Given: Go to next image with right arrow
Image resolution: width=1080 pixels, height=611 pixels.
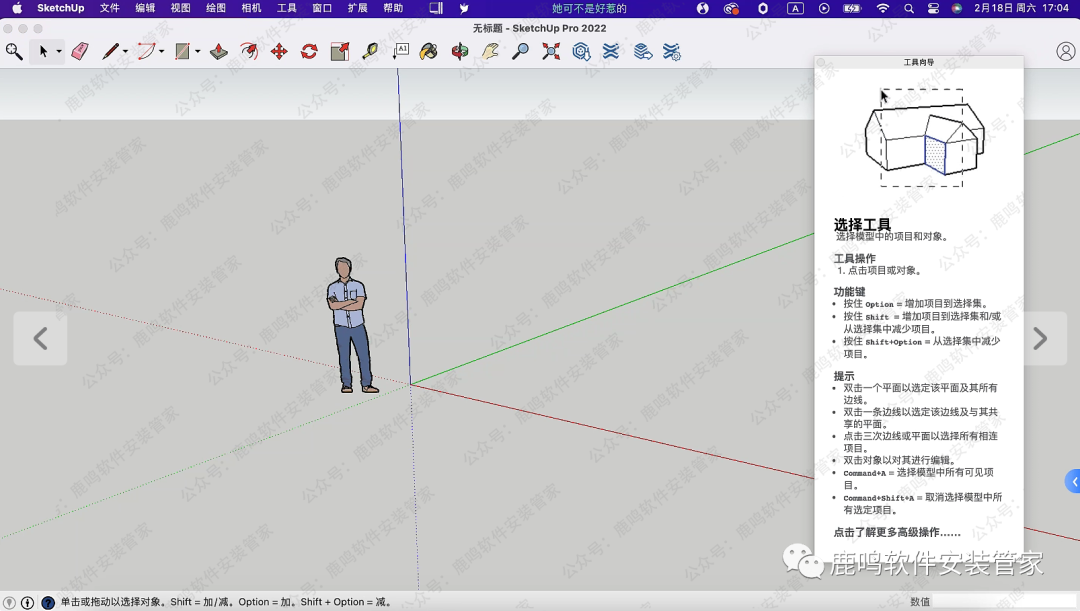Looking at the screenshot, I should 1040,339.
